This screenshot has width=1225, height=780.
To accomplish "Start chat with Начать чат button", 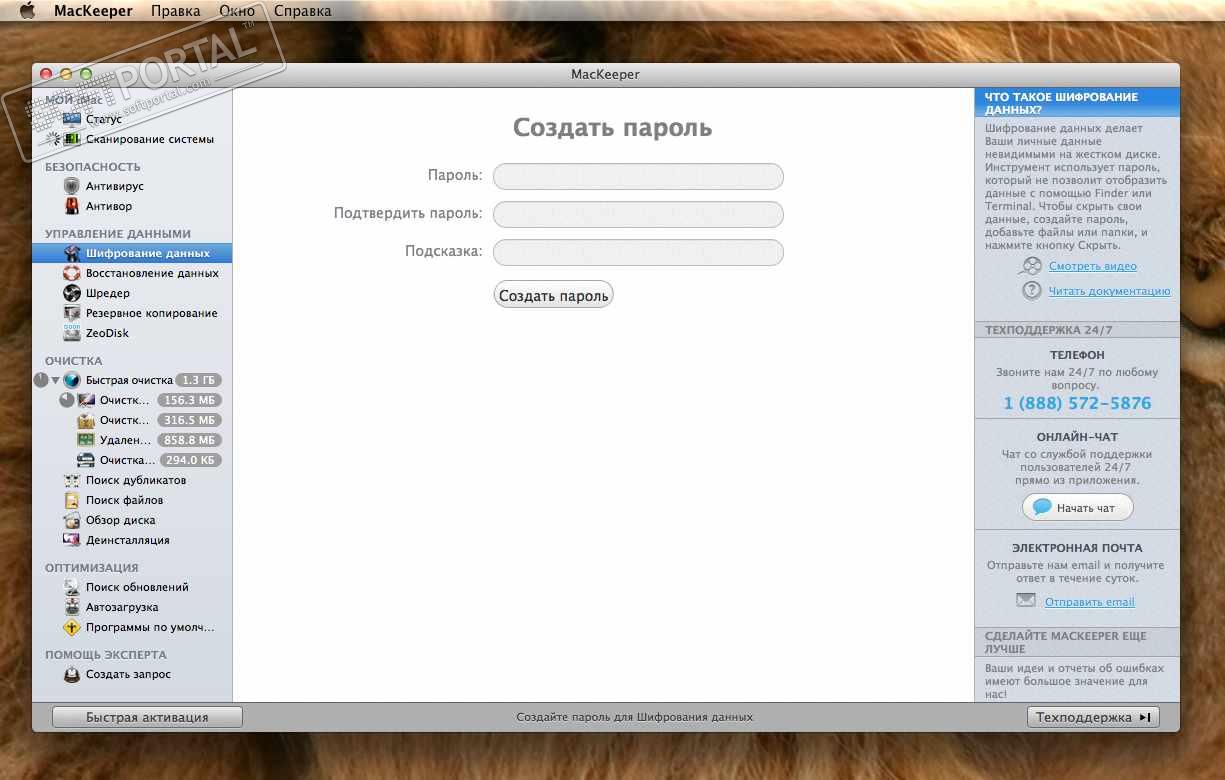I will point(1077,507).
